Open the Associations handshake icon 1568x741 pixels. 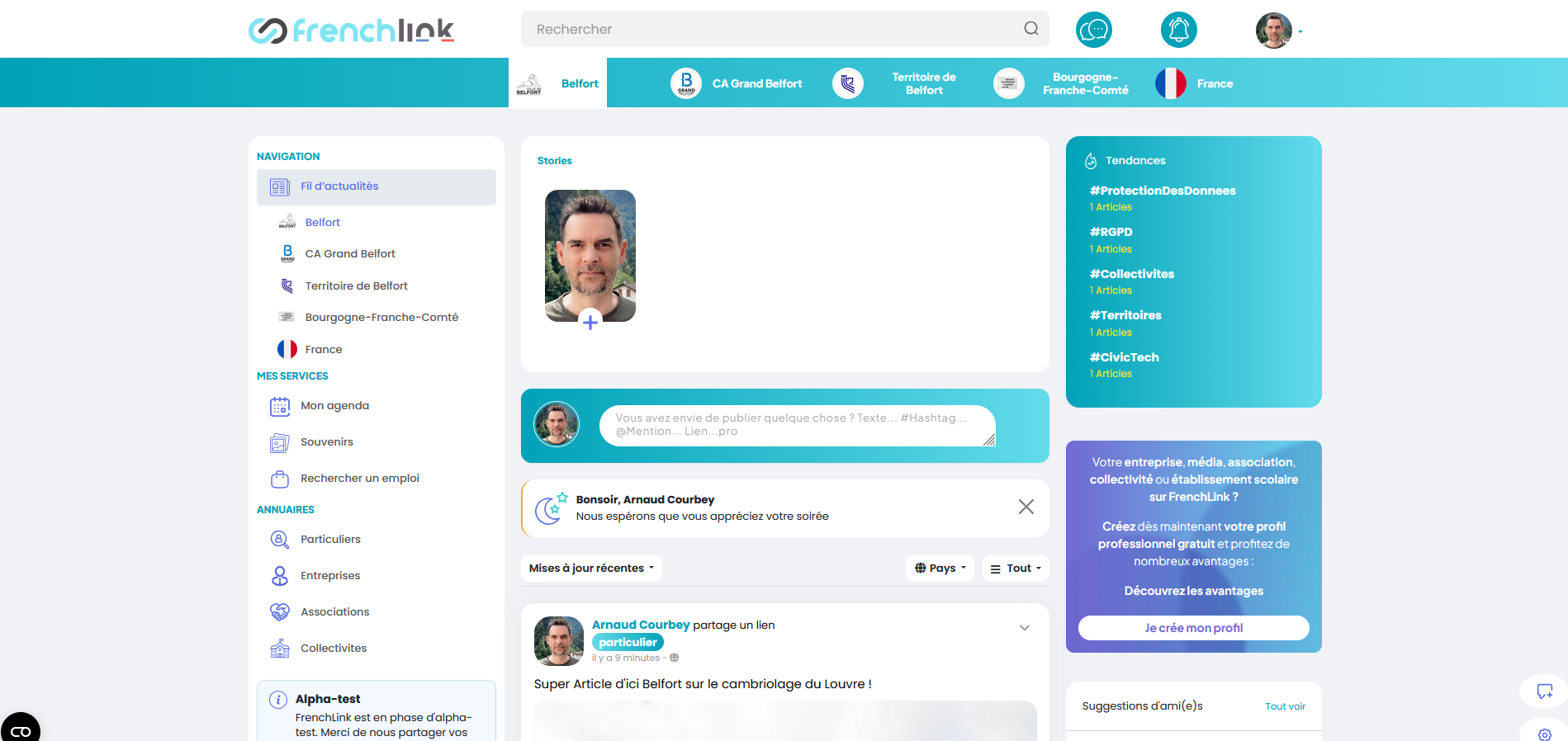280,612
